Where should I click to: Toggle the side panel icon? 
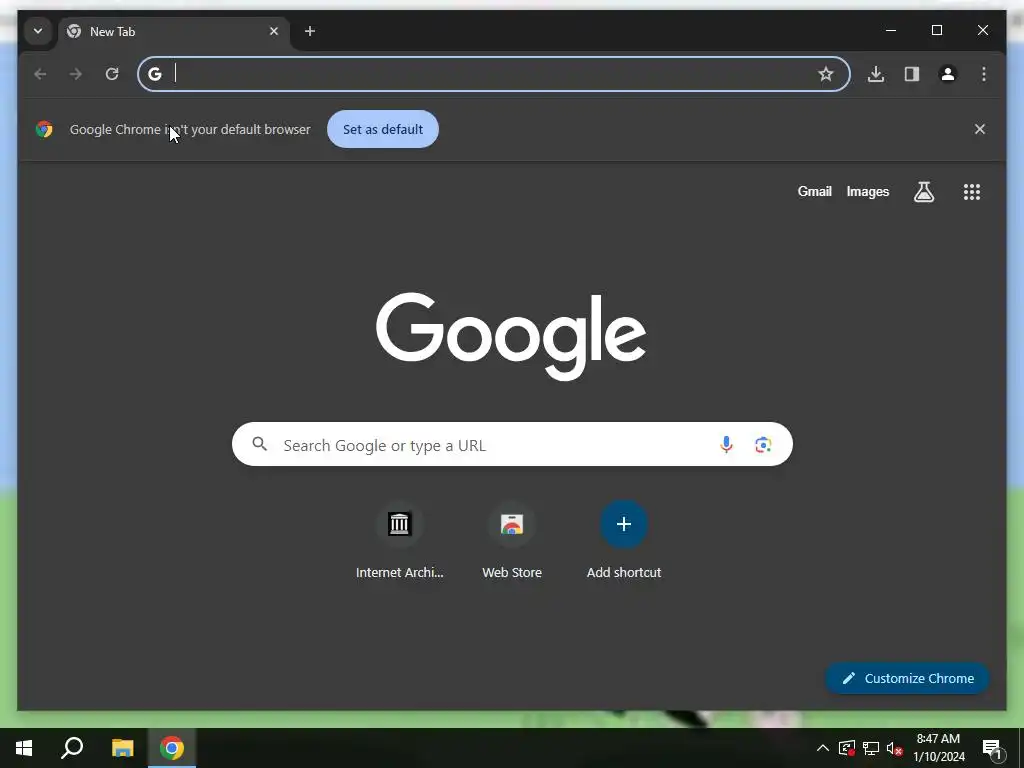coord(912,74)
